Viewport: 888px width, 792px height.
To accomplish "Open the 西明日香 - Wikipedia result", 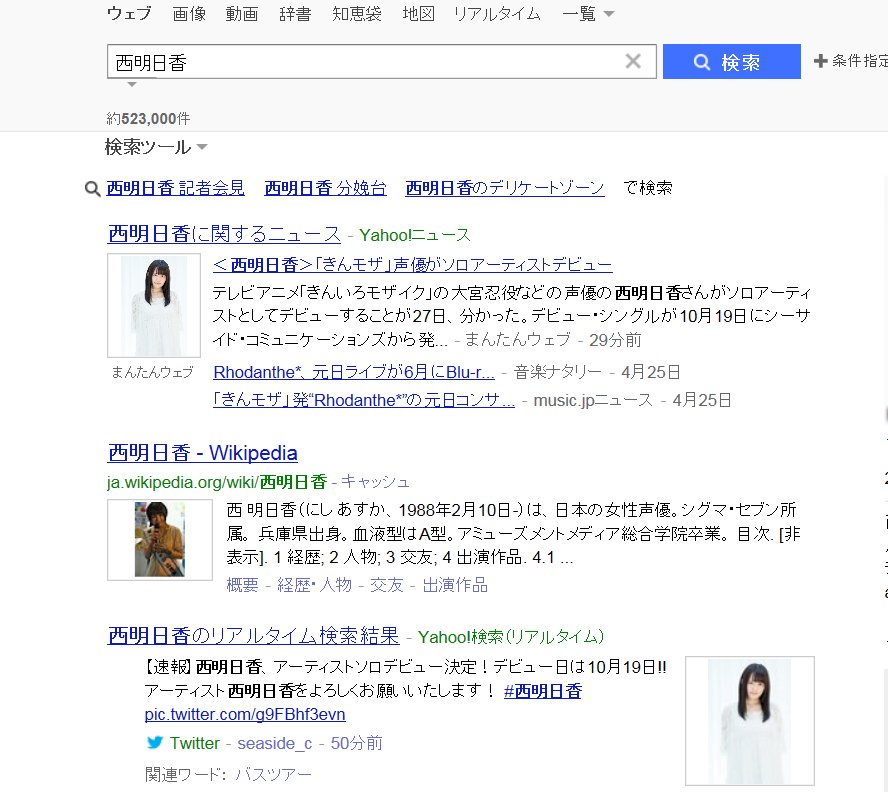I will coord(202,453).
